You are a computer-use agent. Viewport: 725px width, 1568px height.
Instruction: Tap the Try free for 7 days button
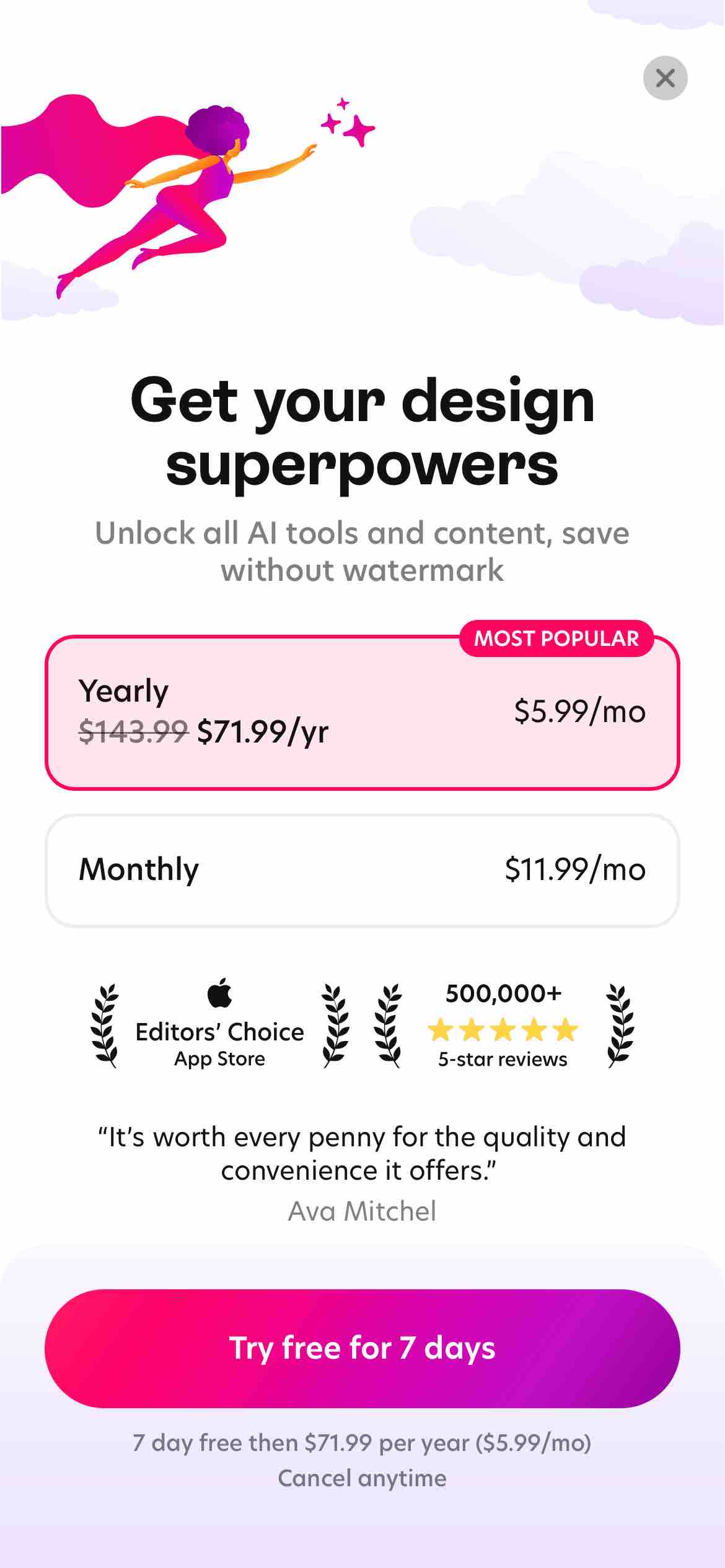pyautogui.click(x=362, y=1348)
